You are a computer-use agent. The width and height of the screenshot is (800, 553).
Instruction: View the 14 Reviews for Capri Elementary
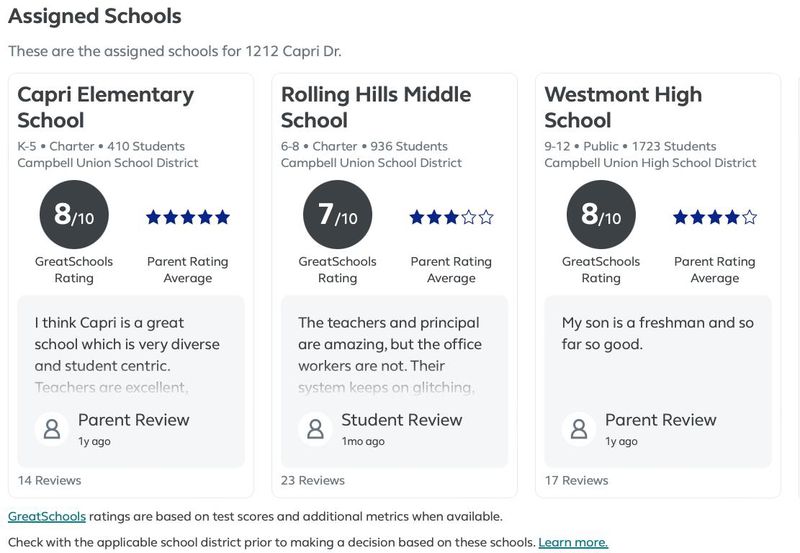[49, 481]
